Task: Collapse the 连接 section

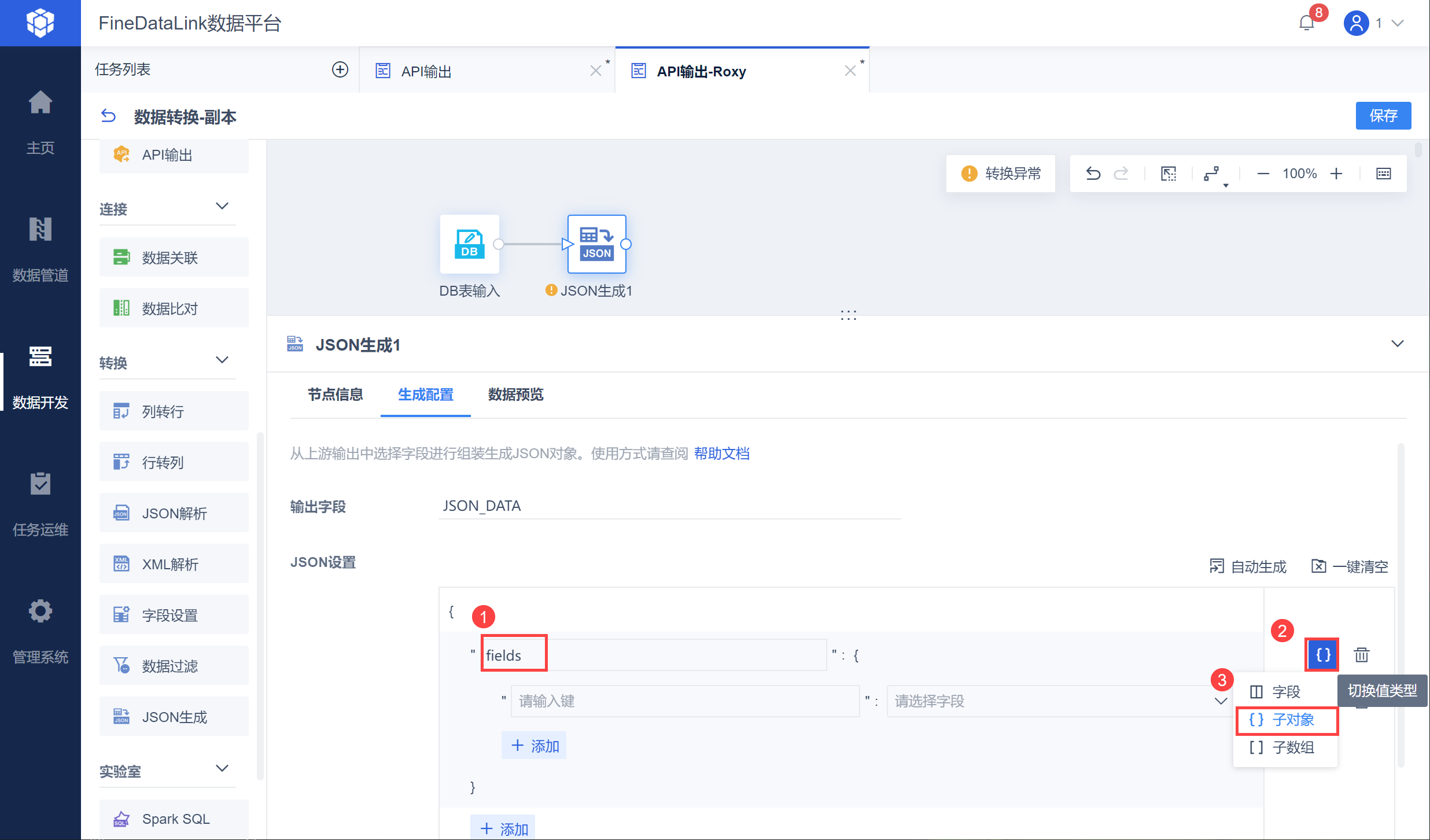Action: (222, 207)
